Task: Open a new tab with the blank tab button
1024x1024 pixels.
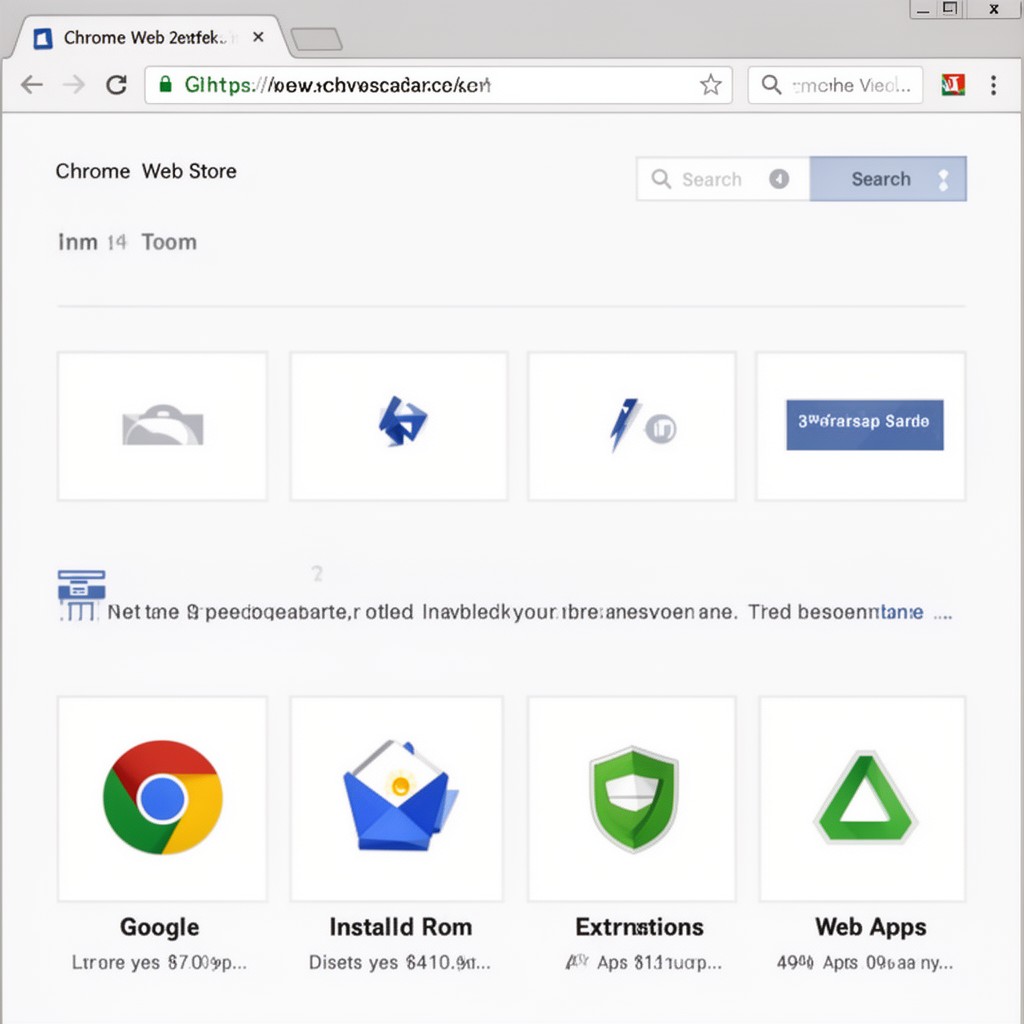Action: pos(316,39)
